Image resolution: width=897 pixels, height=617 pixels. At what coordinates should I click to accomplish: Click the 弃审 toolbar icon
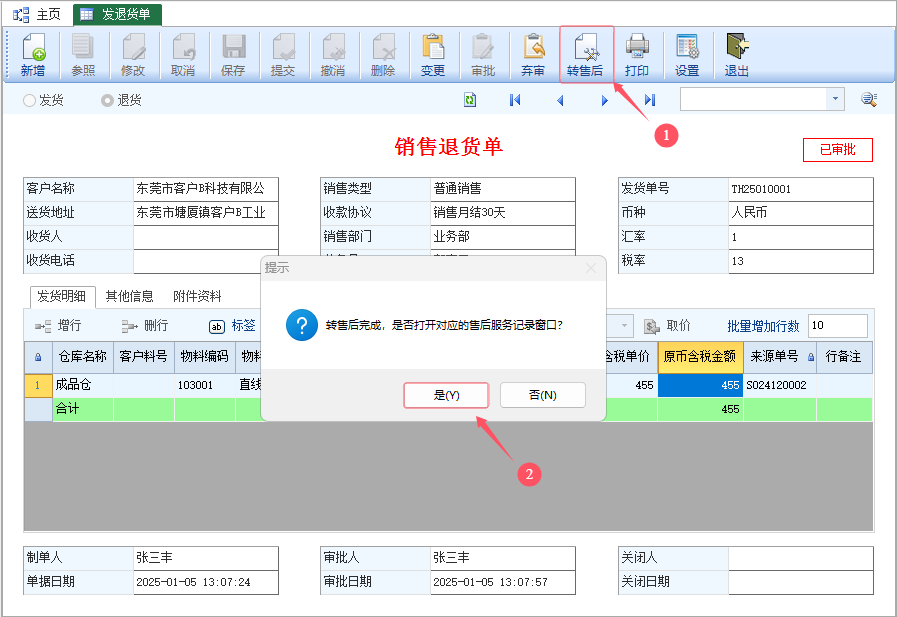(533, 55)
